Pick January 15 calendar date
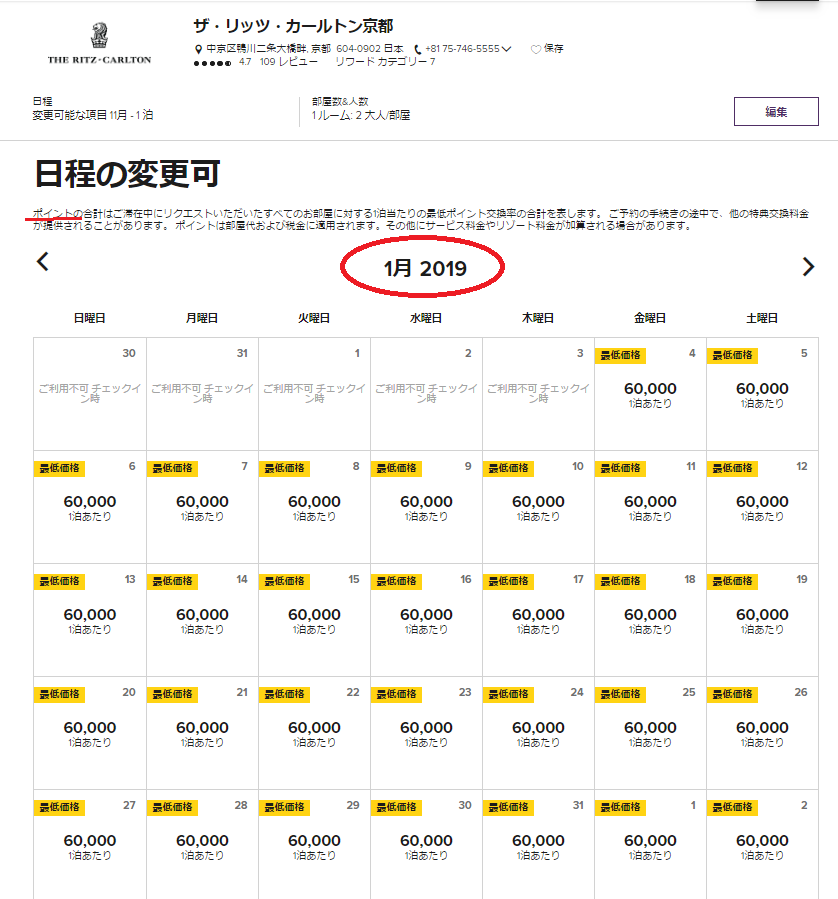Screen dimensions: 838x899 [x=314, y=620]
